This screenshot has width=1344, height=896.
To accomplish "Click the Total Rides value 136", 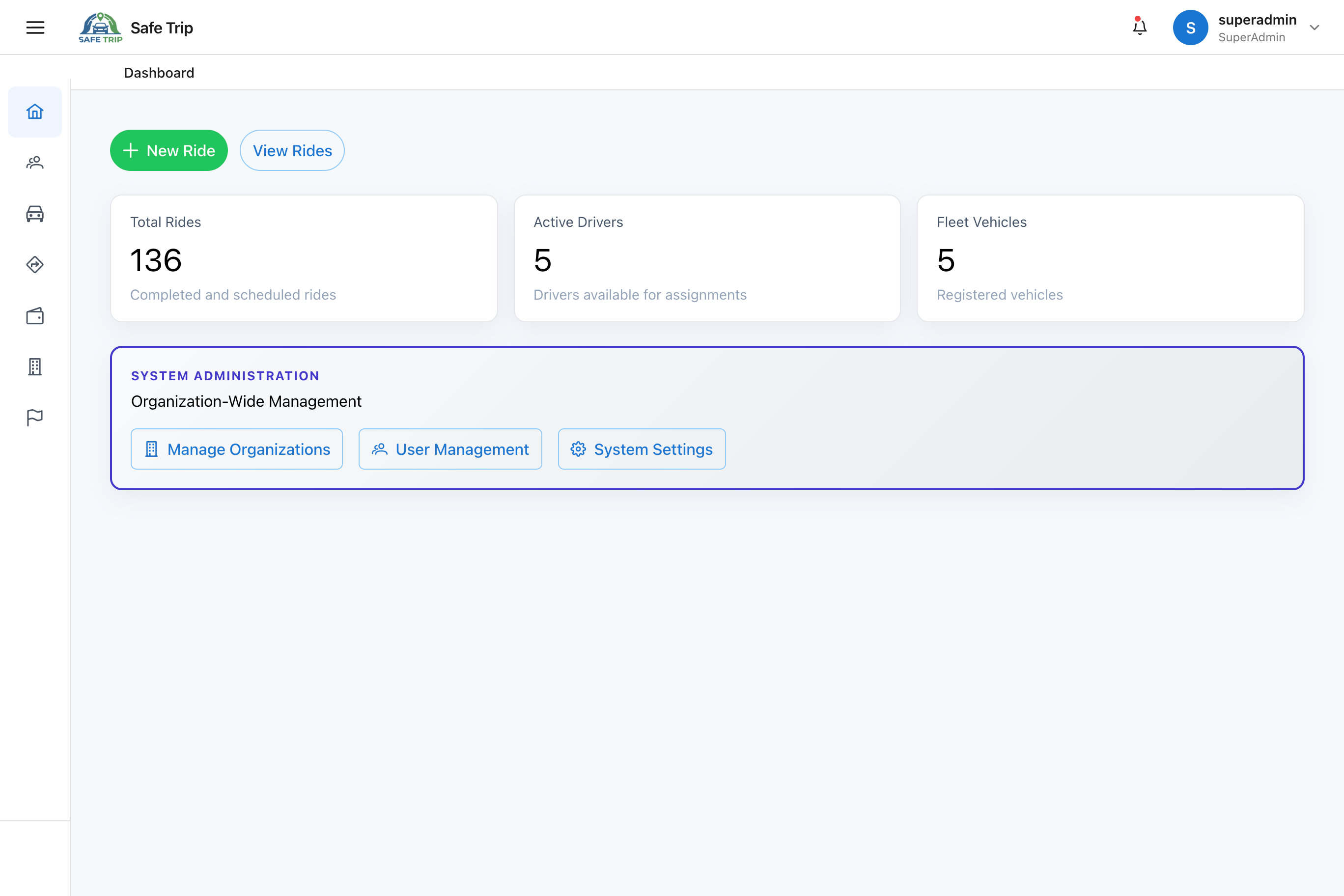I will click(156, 260).
